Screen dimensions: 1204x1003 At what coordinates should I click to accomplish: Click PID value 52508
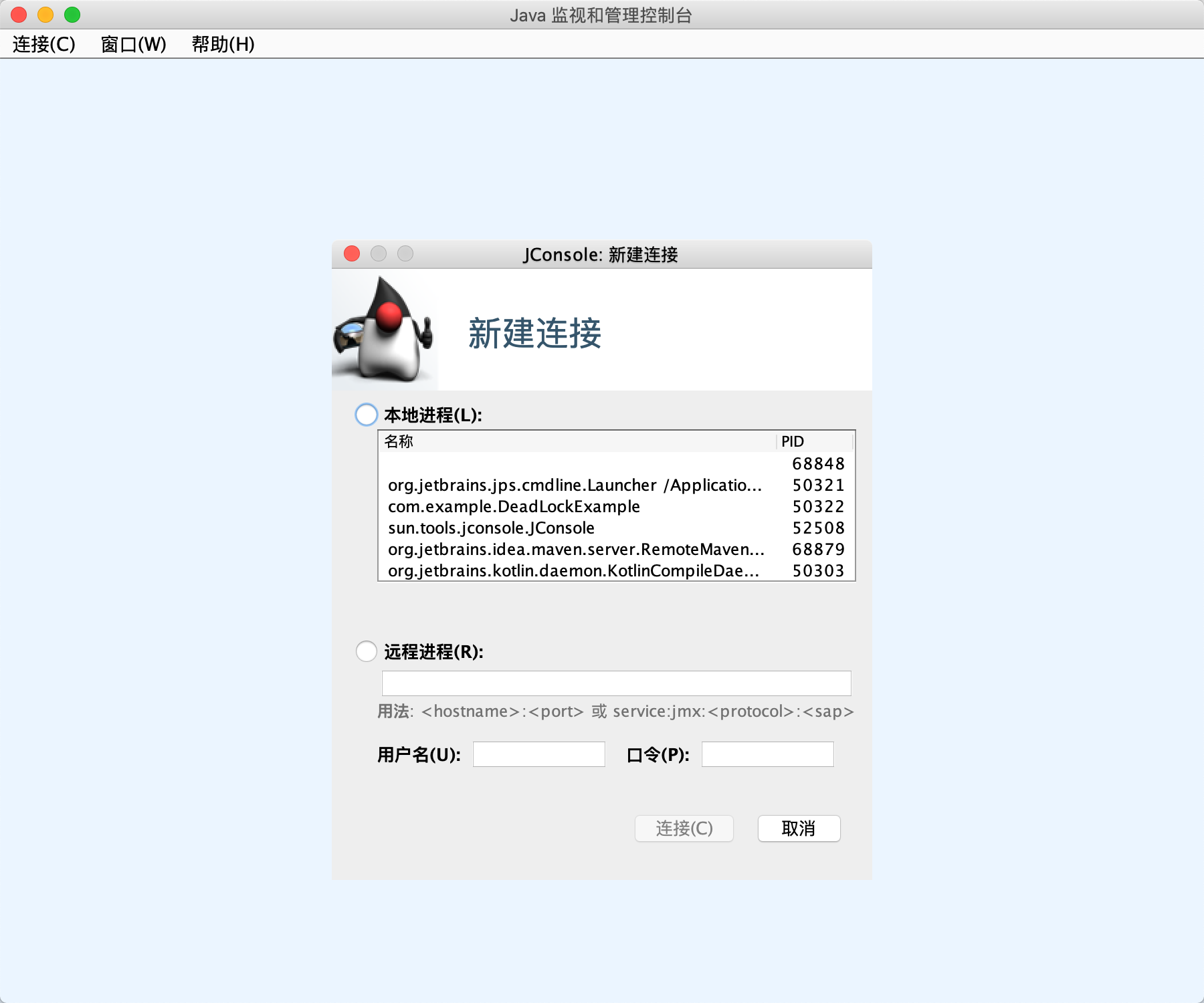pos(818,528)
